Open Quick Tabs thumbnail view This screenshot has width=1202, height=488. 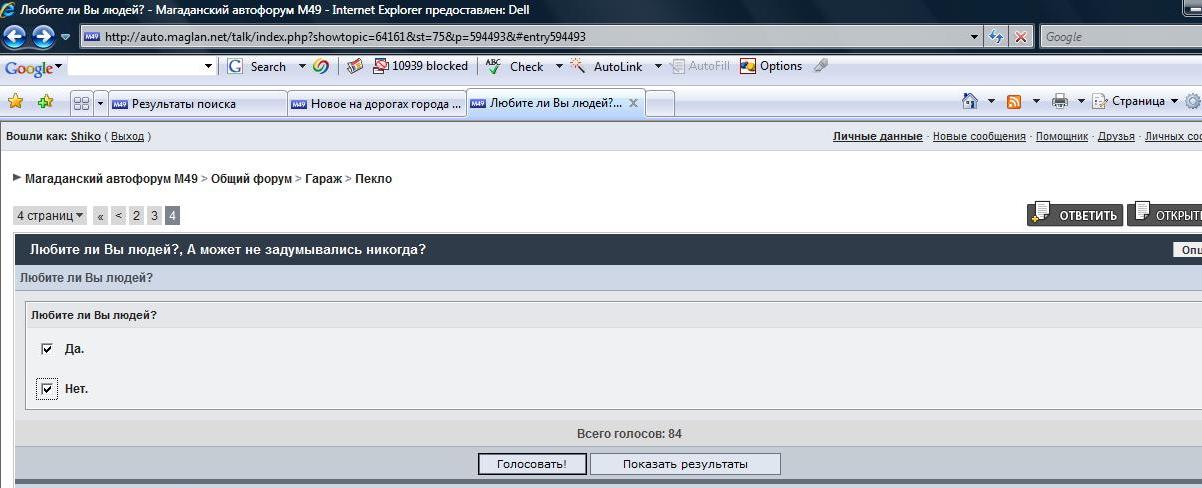(x=81, y=103)
